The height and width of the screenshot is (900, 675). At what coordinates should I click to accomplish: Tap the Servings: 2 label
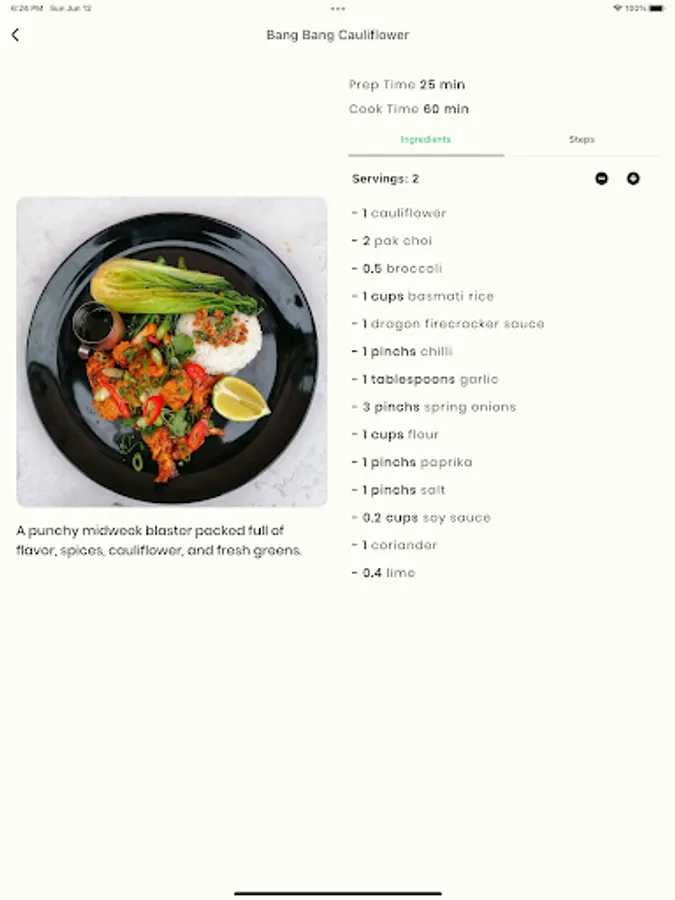coord(385,179)
